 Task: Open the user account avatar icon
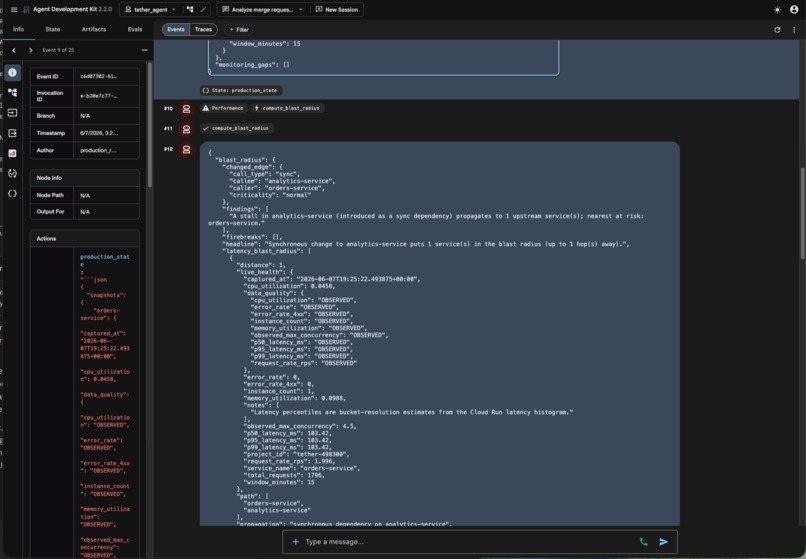pos(794,9)
